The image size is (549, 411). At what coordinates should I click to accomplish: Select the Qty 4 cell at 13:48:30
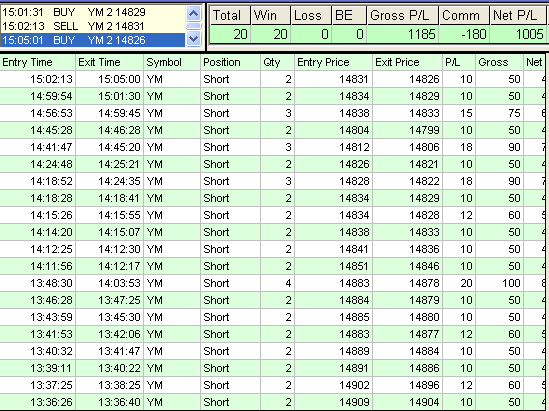(x=277, y=283)
